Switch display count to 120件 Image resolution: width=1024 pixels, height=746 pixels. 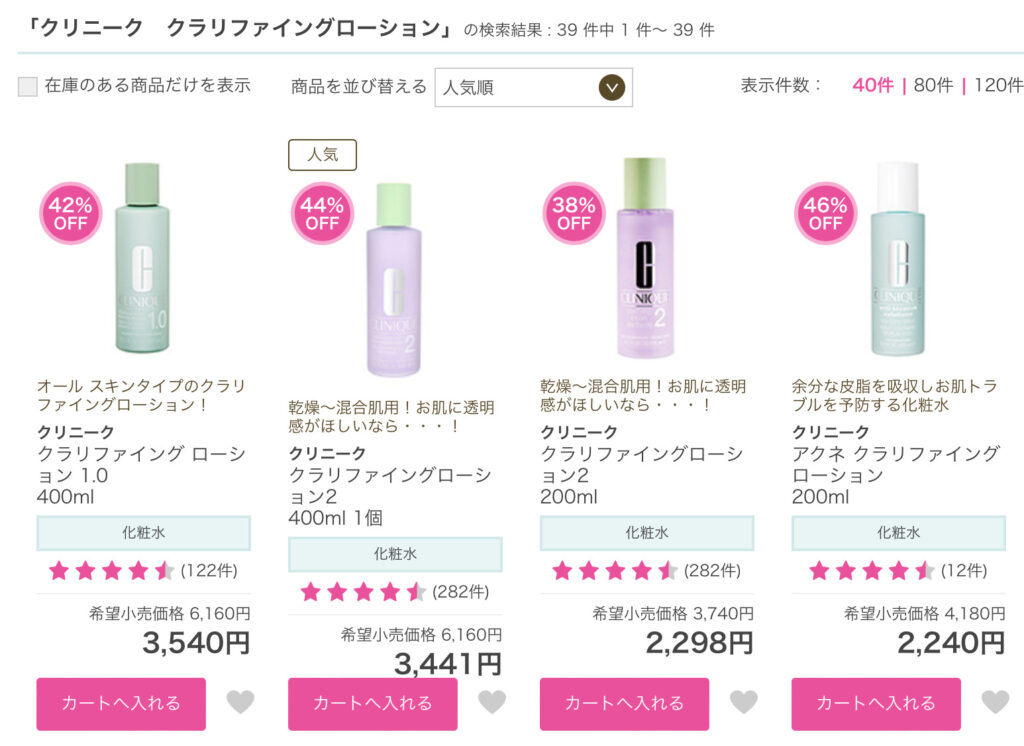[999, 85]
